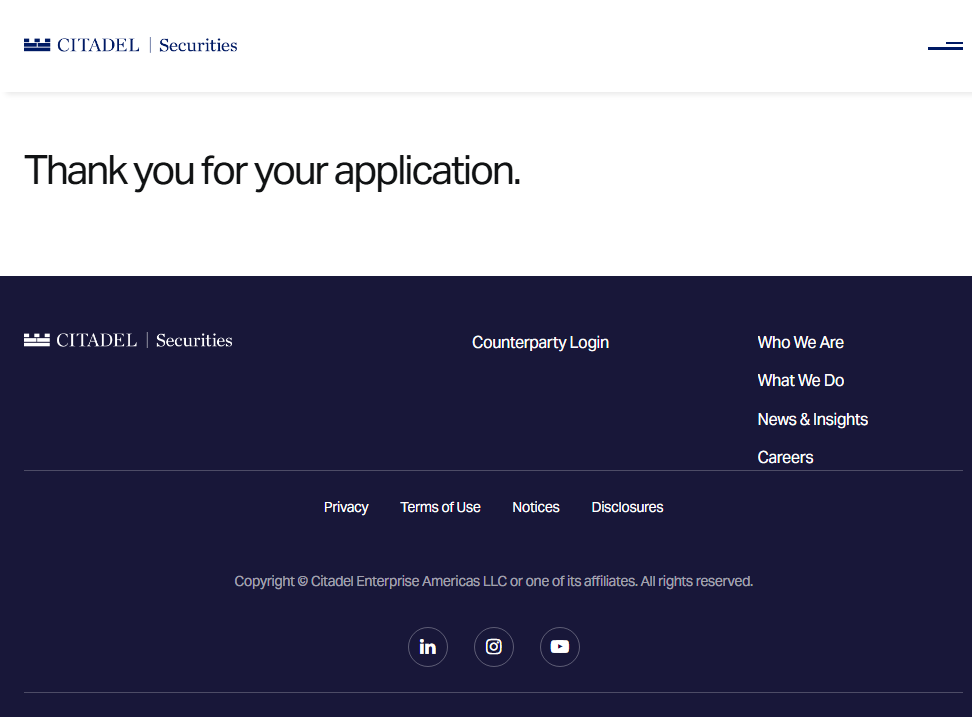This screenshot has height=717, width=972.
Task: Open the LinkedIn social icon
Action: [x=428, y=647]
